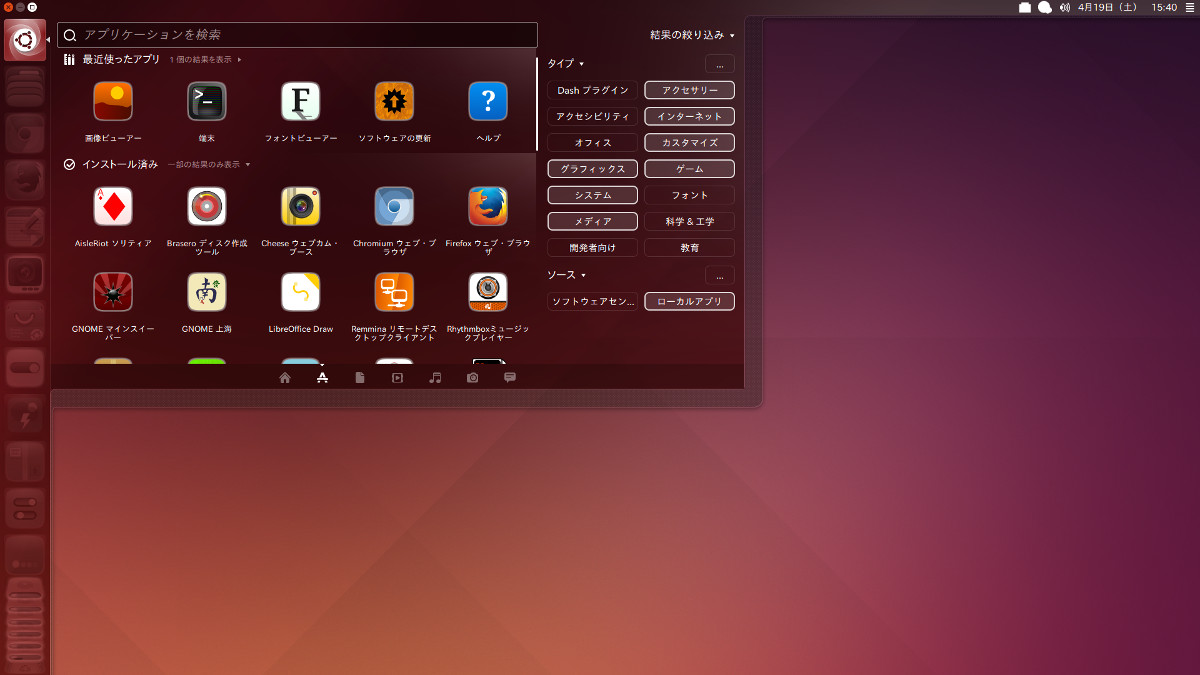Image resolution: width=1200 pixels, height=675 pixels.
Task: Collapse the ソース filter section
Action: click(566, 275)
